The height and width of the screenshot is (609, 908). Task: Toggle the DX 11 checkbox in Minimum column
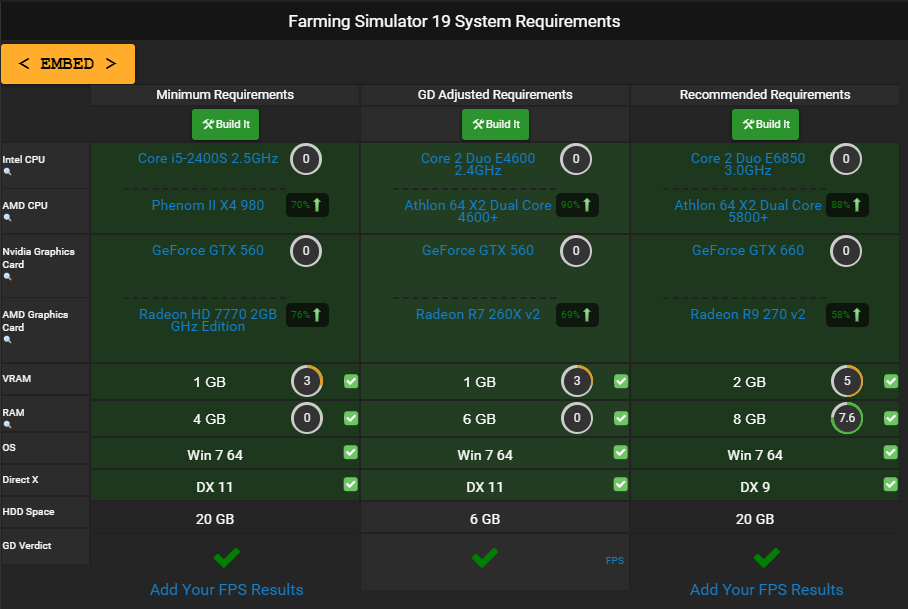(x=350, y=484)
